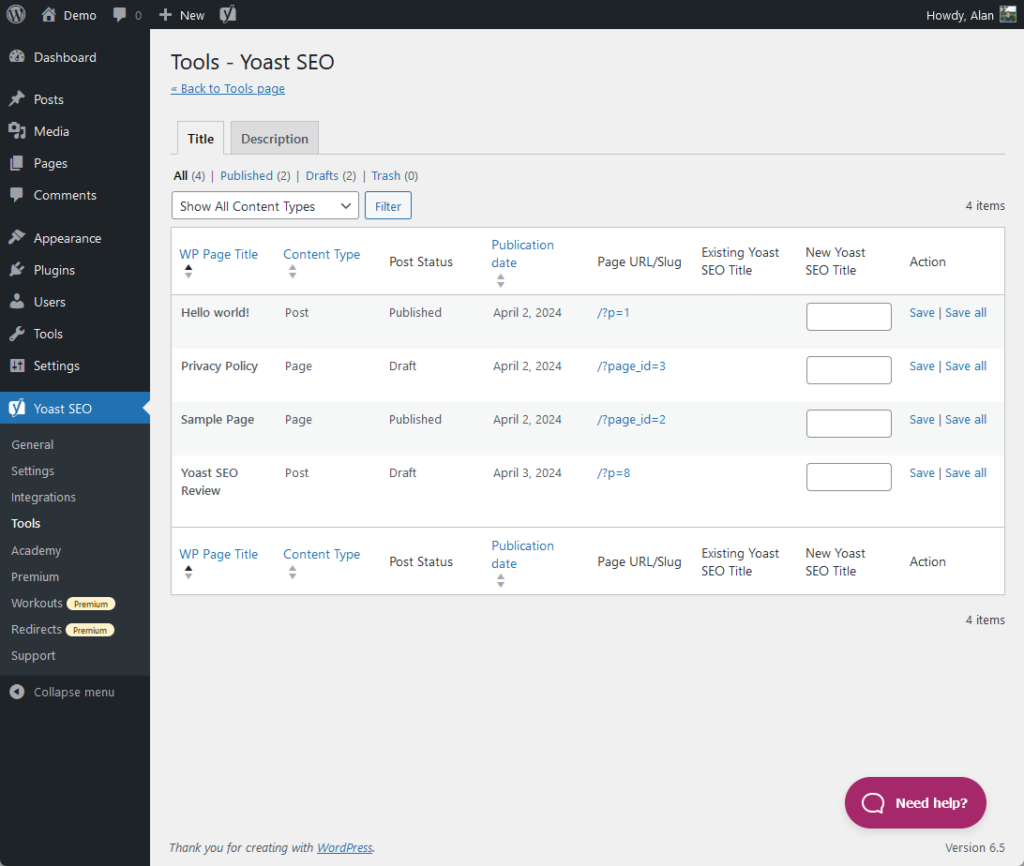Image resolution: width=1024 pixels, height=866 pixels.
Task: Click the Media icon in sidebar
Action: pos(17,131)
